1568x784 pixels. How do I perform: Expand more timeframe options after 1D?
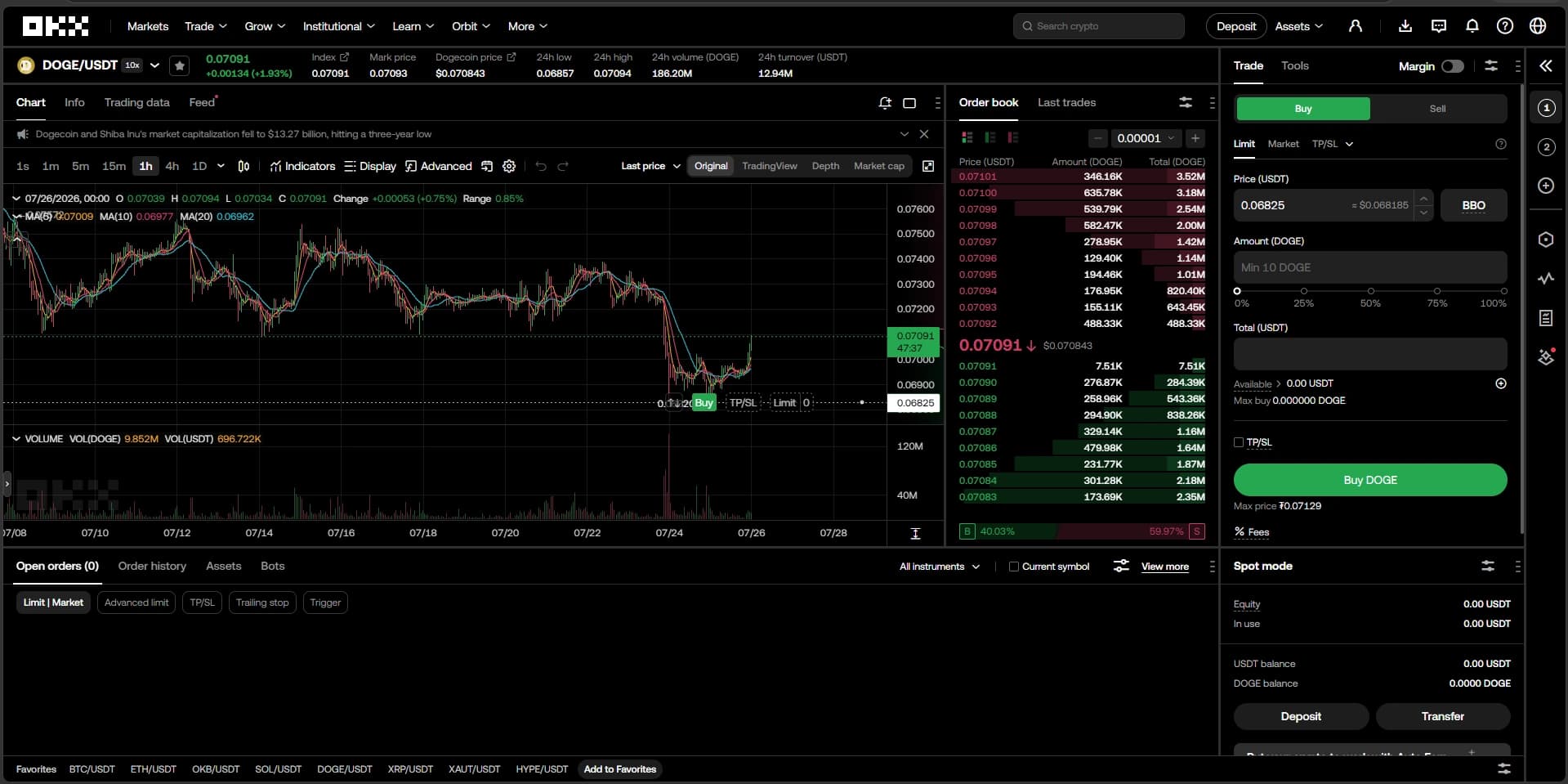221,166
